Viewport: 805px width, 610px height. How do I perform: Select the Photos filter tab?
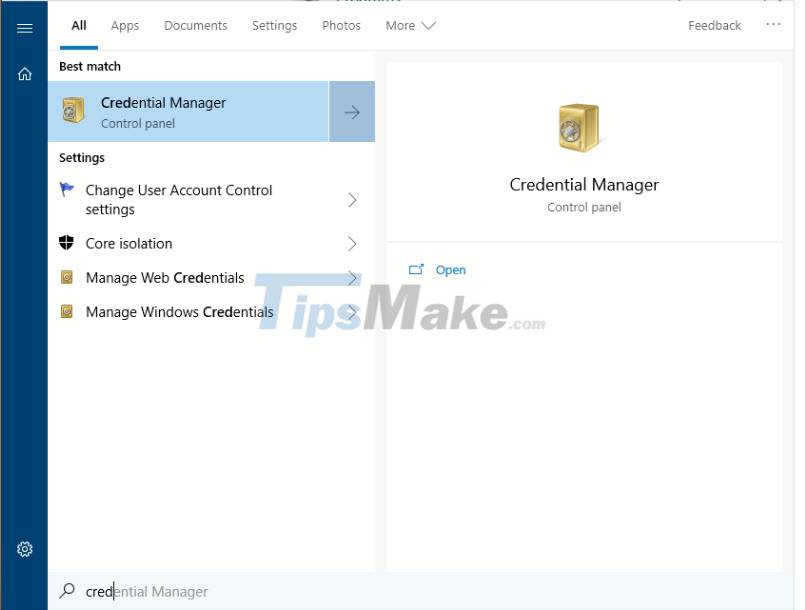click(x=341, y=26)
